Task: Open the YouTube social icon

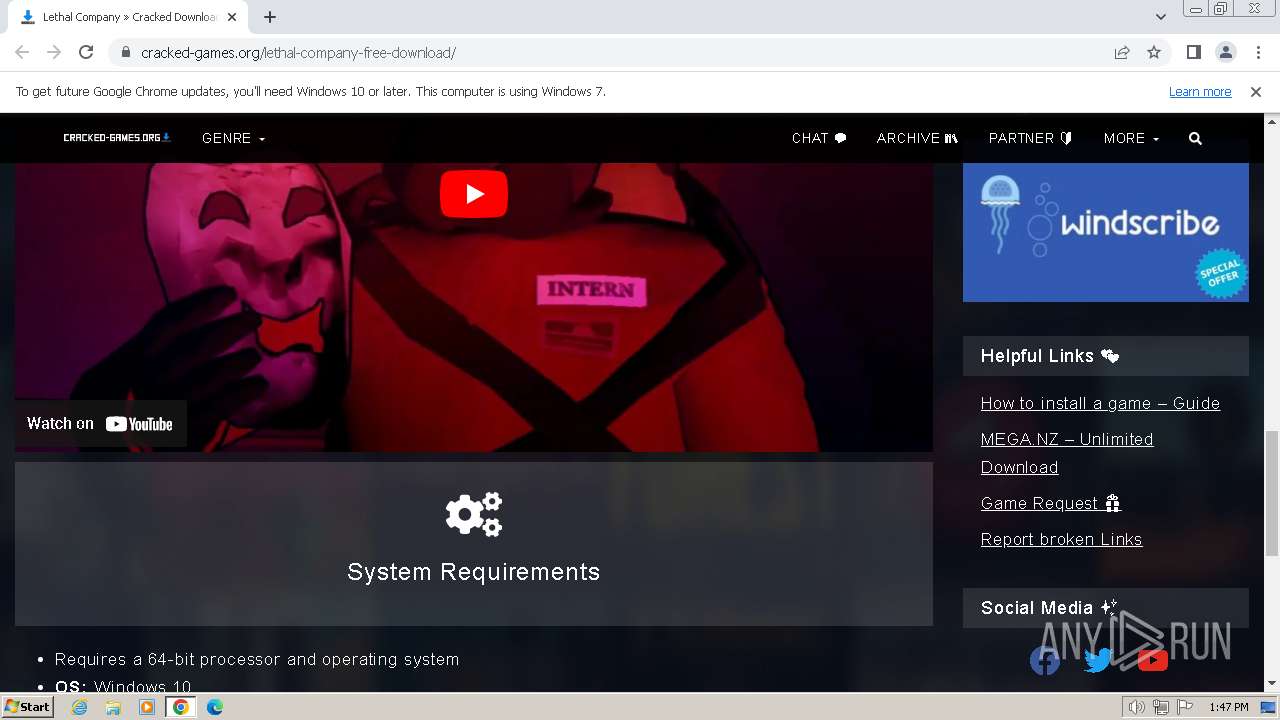Action: [1152, 660]
